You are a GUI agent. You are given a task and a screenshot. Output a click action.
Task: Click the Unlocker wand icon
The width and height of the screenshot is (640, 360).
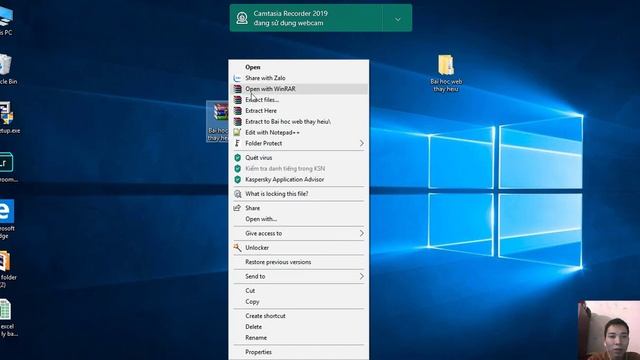point(237,247)
